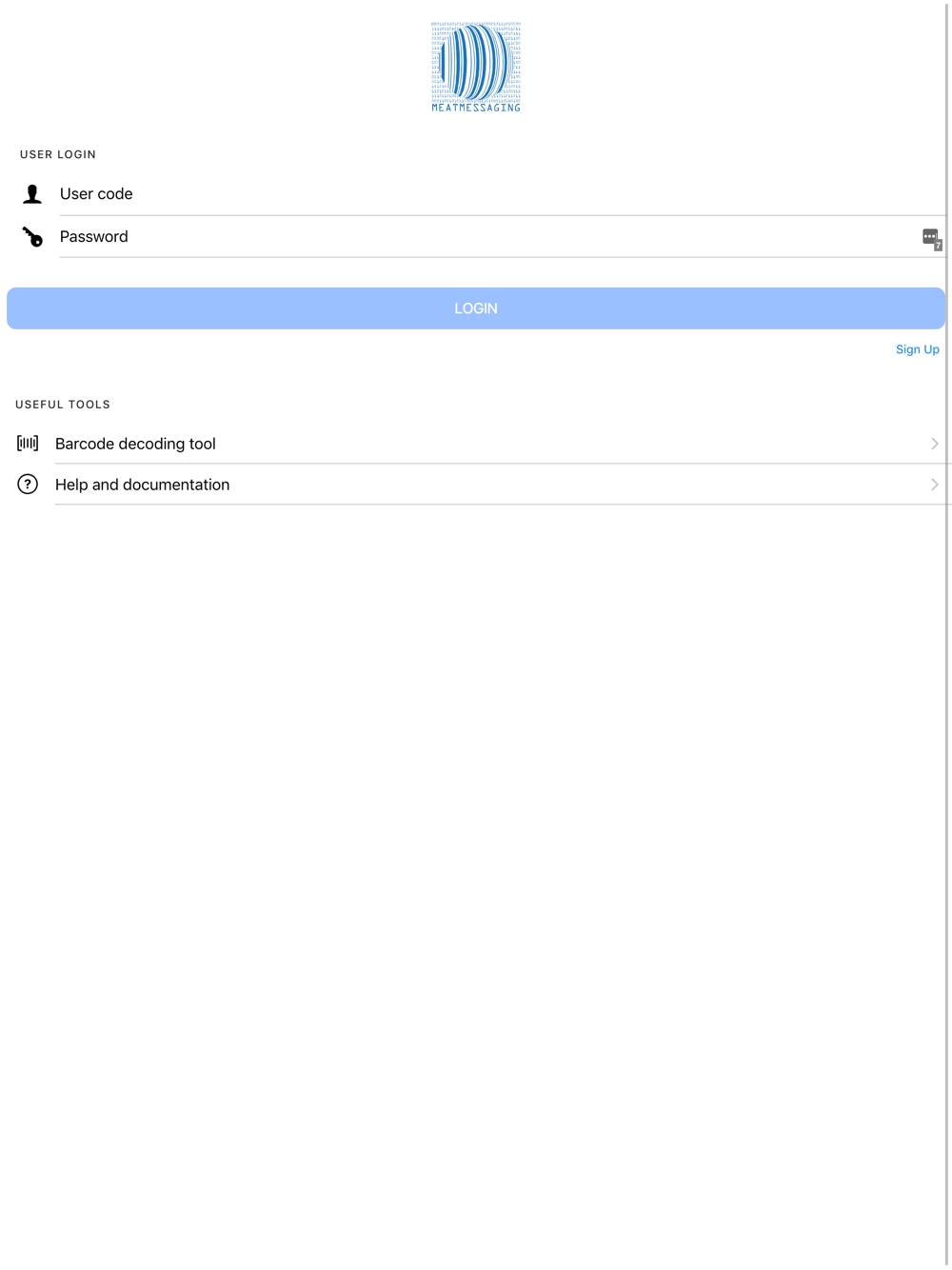
Task: Click the user silhouette icon
Action: pyautogui.click(x=32, y=194)
